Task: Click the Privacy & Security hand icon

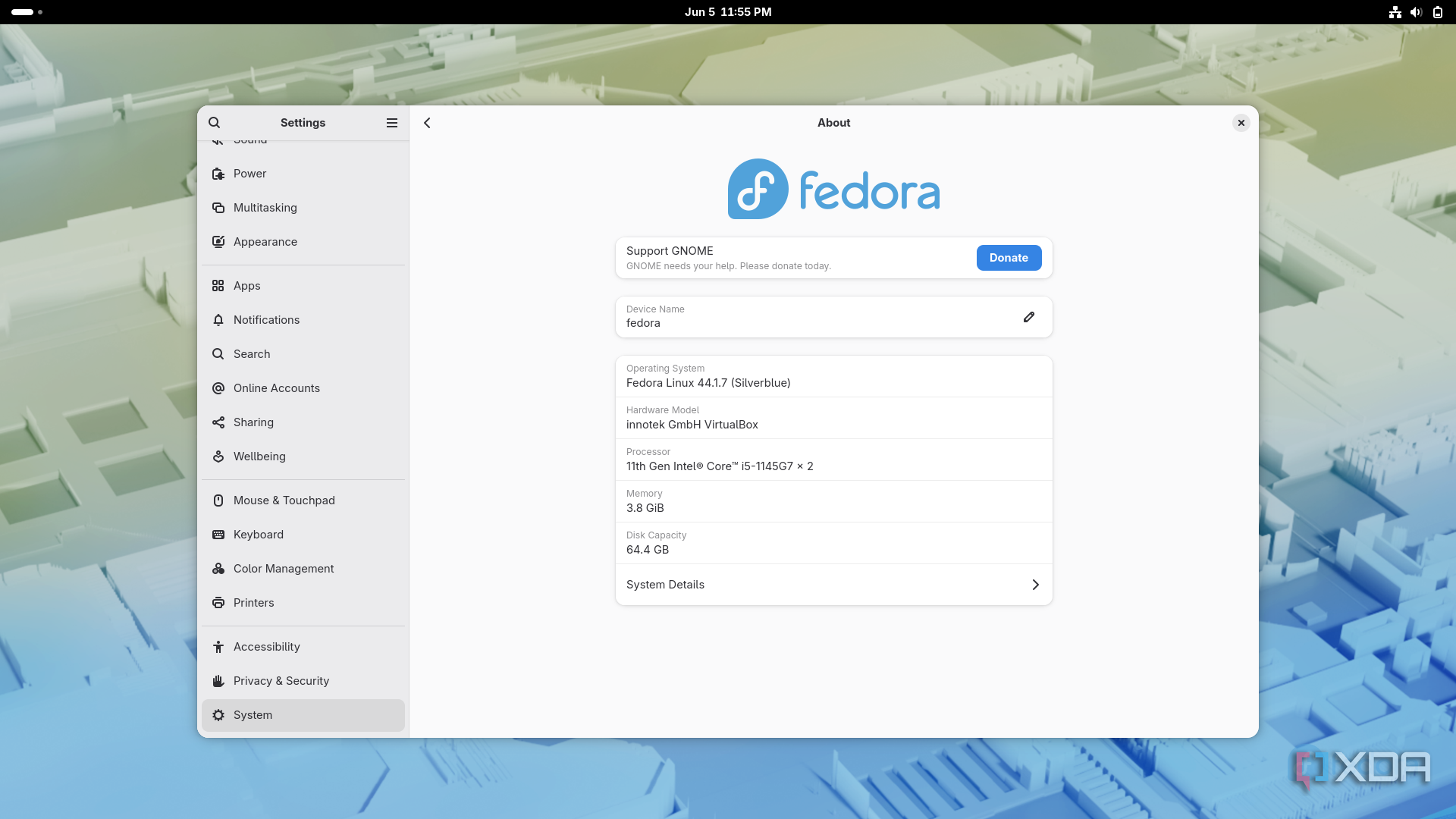Action: (x=218, y=681)
